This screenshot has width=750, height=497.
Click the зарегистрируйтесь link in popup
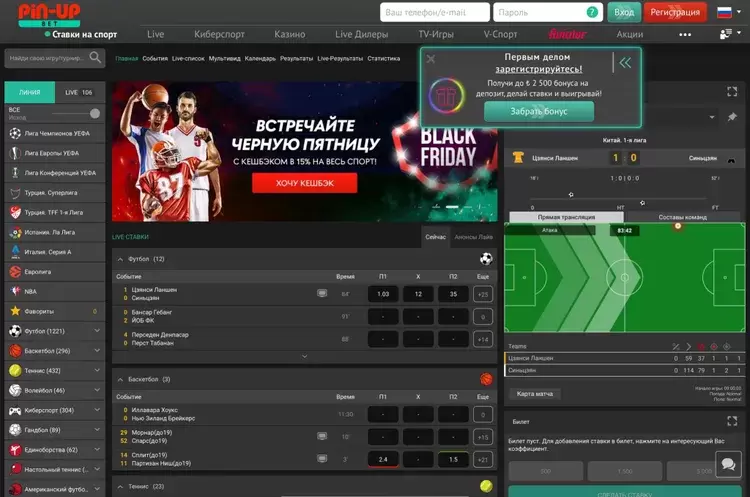pos(539,69)
